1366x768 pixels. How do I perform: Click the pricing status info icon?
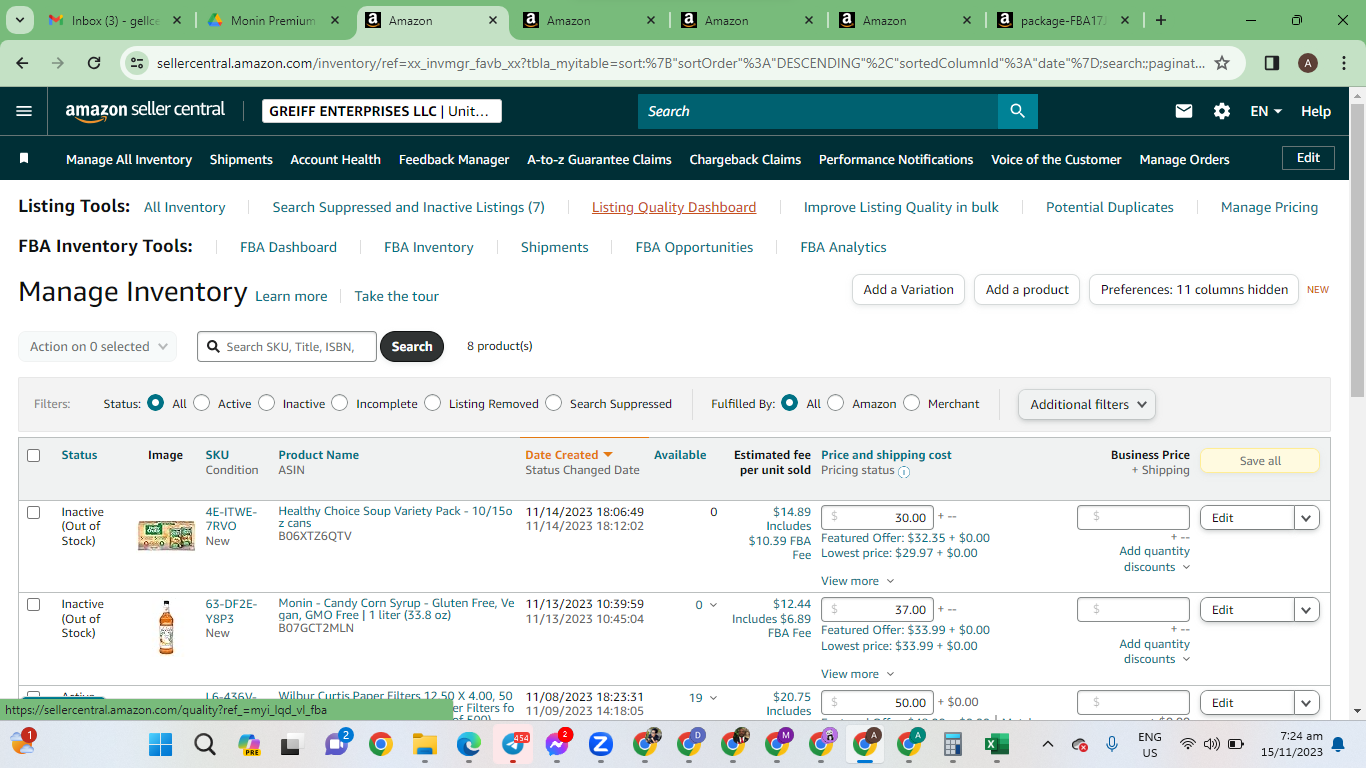coord(904,472)
